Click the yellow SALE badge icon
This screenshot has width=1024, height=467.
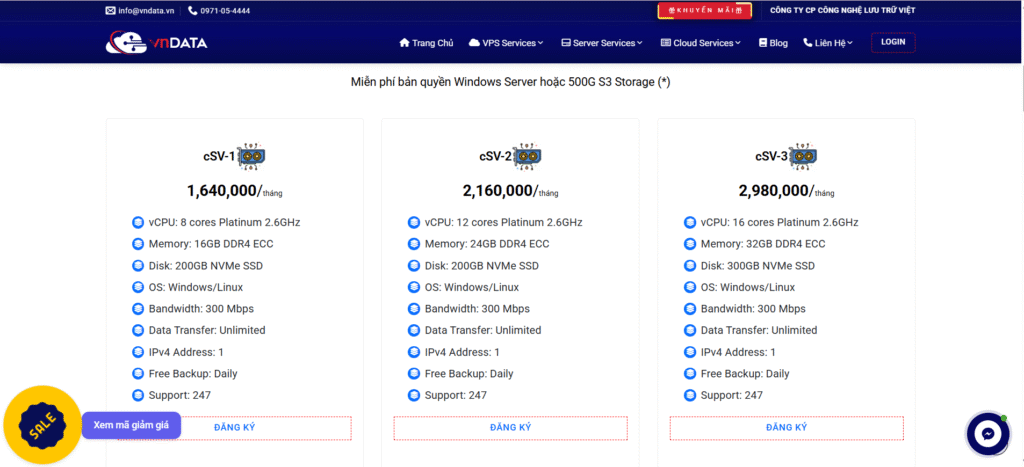pyautogui.click(x=42, y=425)
